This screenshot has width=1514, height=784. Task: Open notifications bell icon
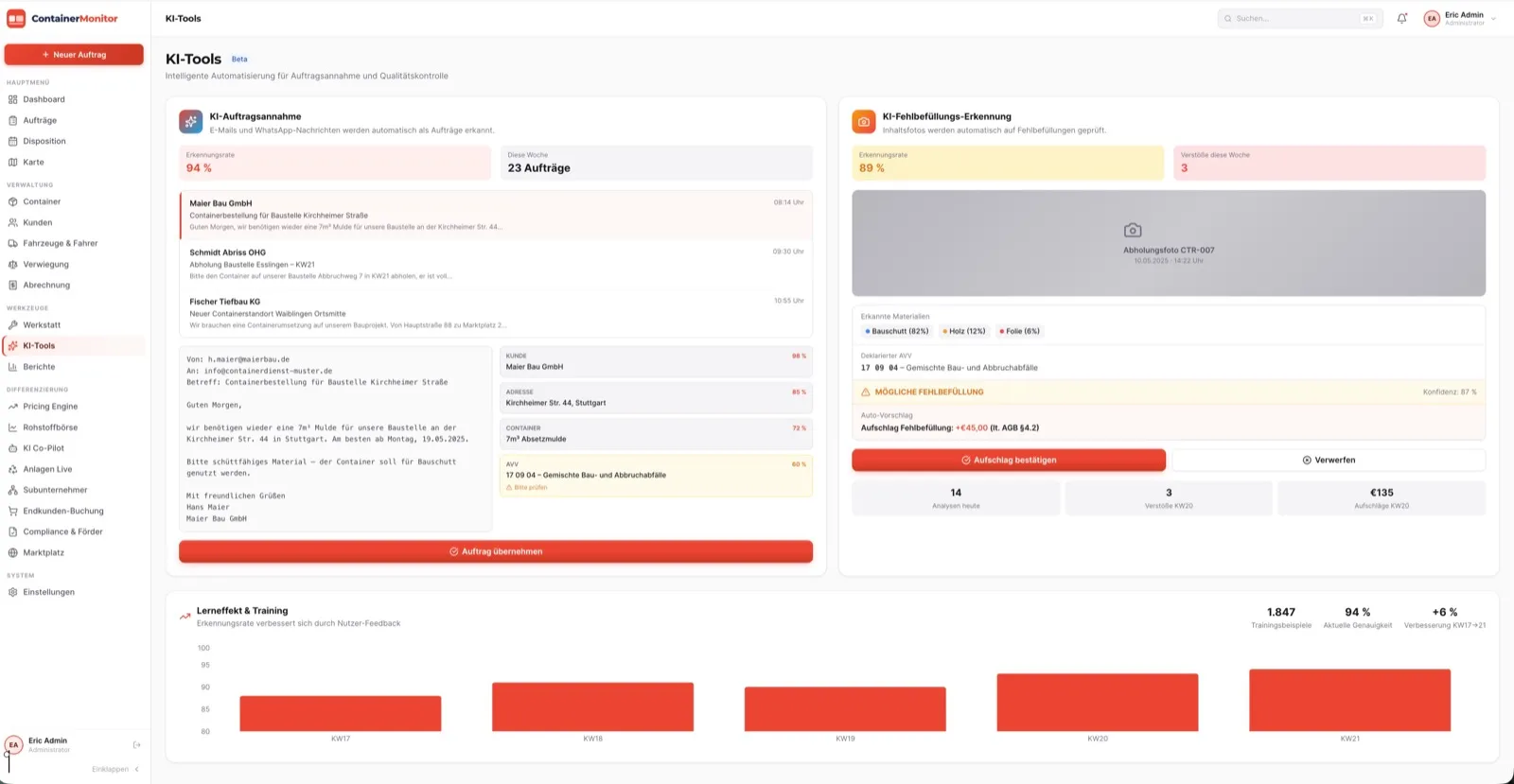tap(1401, 18)
